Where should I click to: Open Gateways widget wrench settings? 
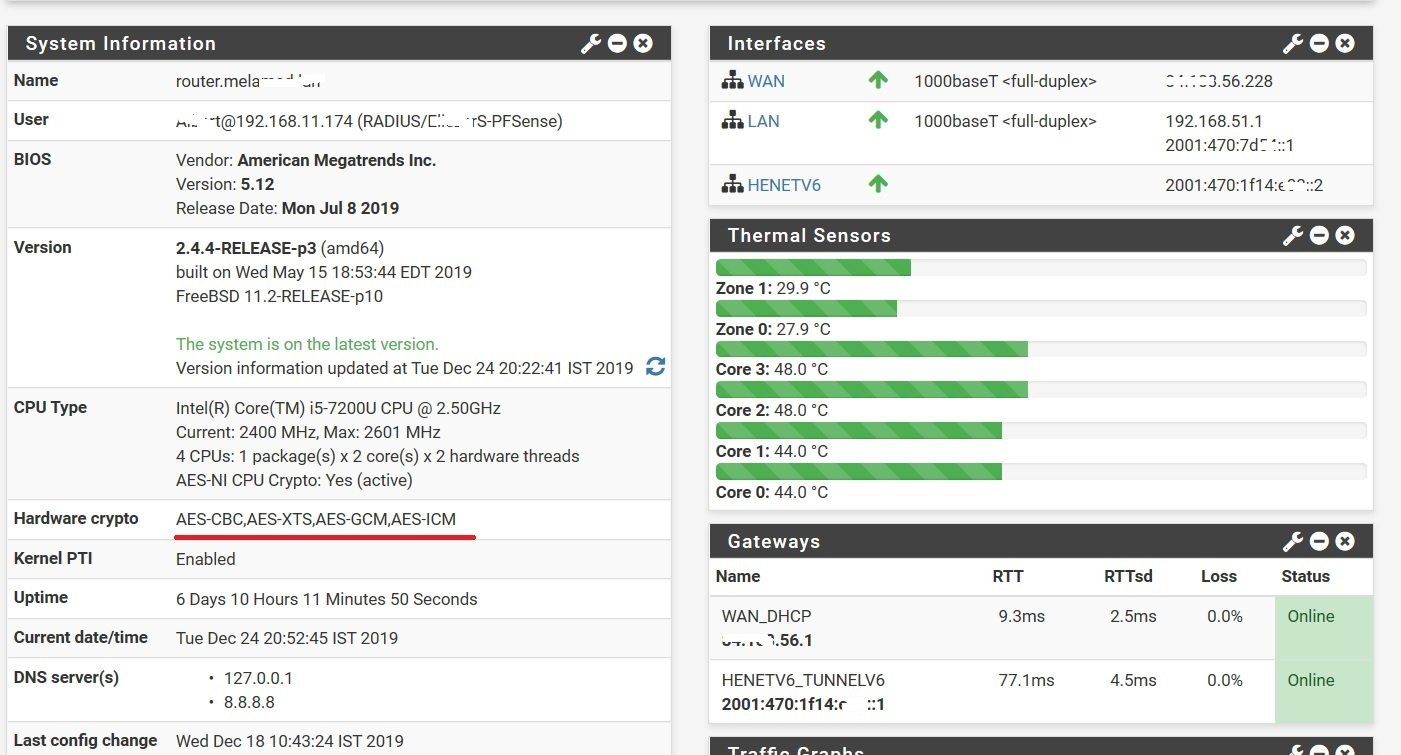pos(1293,541)
